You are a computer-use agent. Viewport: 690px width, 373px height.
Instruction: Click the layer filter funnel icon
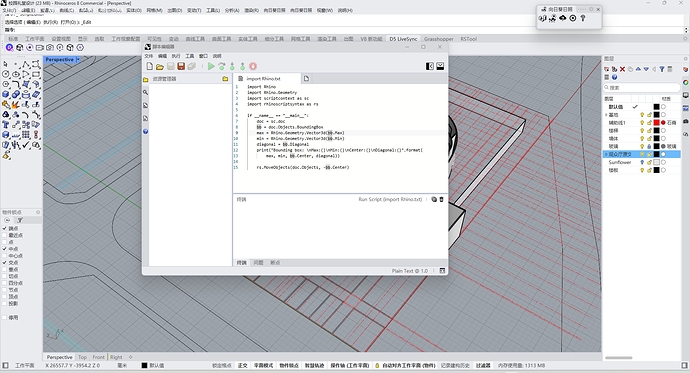click(661, 69)
